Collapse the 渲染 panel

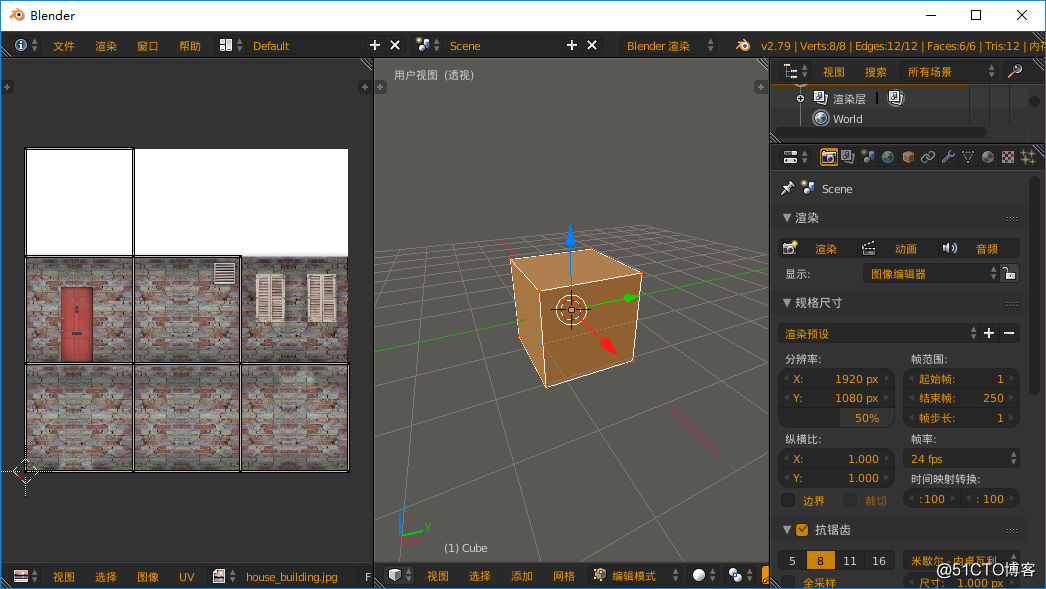(x=787, y=217)
